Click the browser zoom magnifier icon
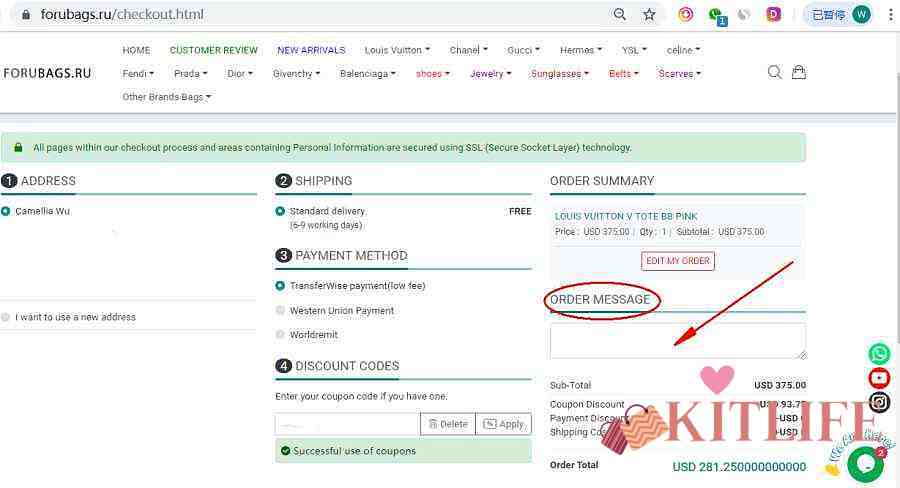 [x=619, y=14]
